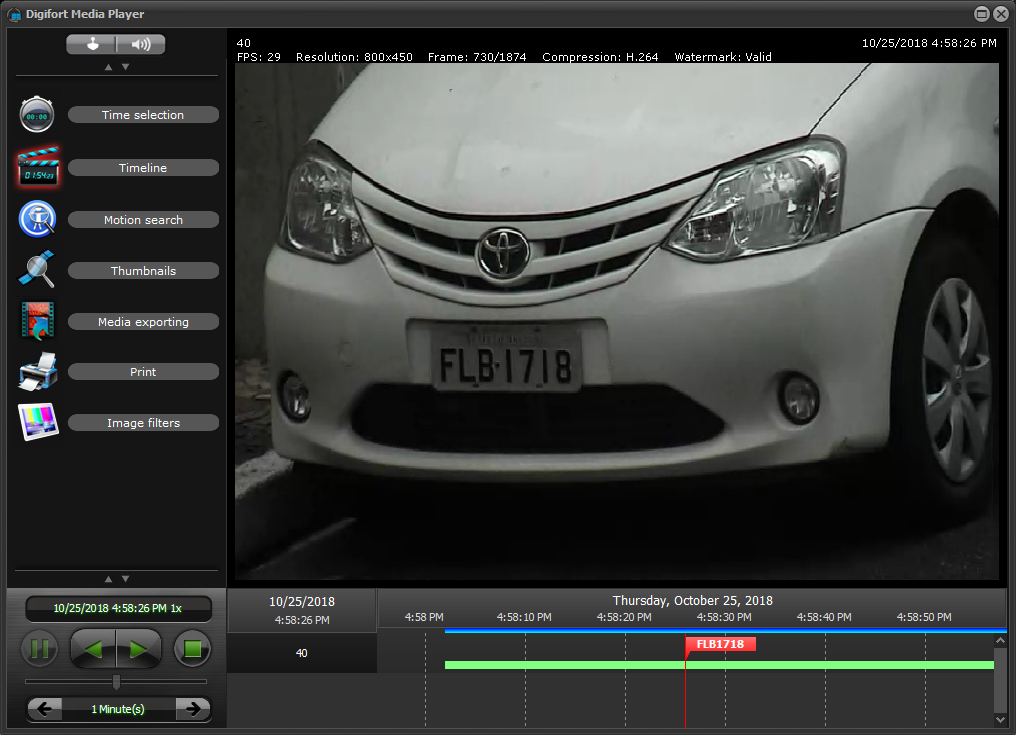This screenshot has width=1016, height=735.
Task: Click the FPS: 29 info text
Action: (x=259, y=57)
